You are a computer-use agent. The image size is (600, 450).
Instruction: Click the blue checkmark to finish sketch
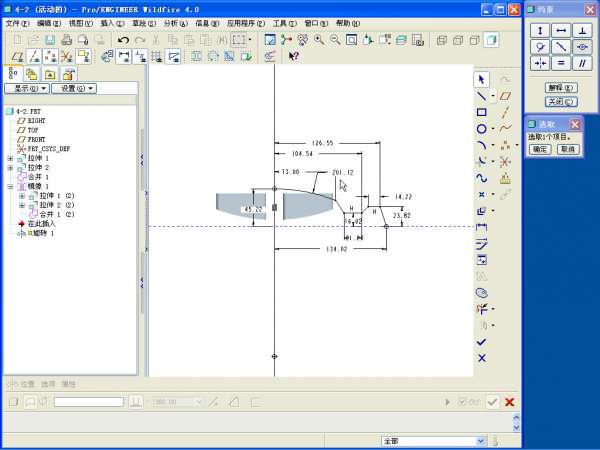pos(481,341)
